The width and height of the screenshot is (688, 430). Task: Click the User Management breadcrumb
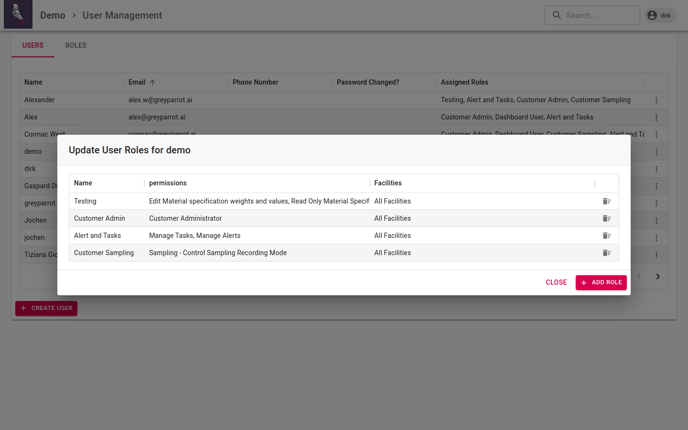[x=122, y=15]
